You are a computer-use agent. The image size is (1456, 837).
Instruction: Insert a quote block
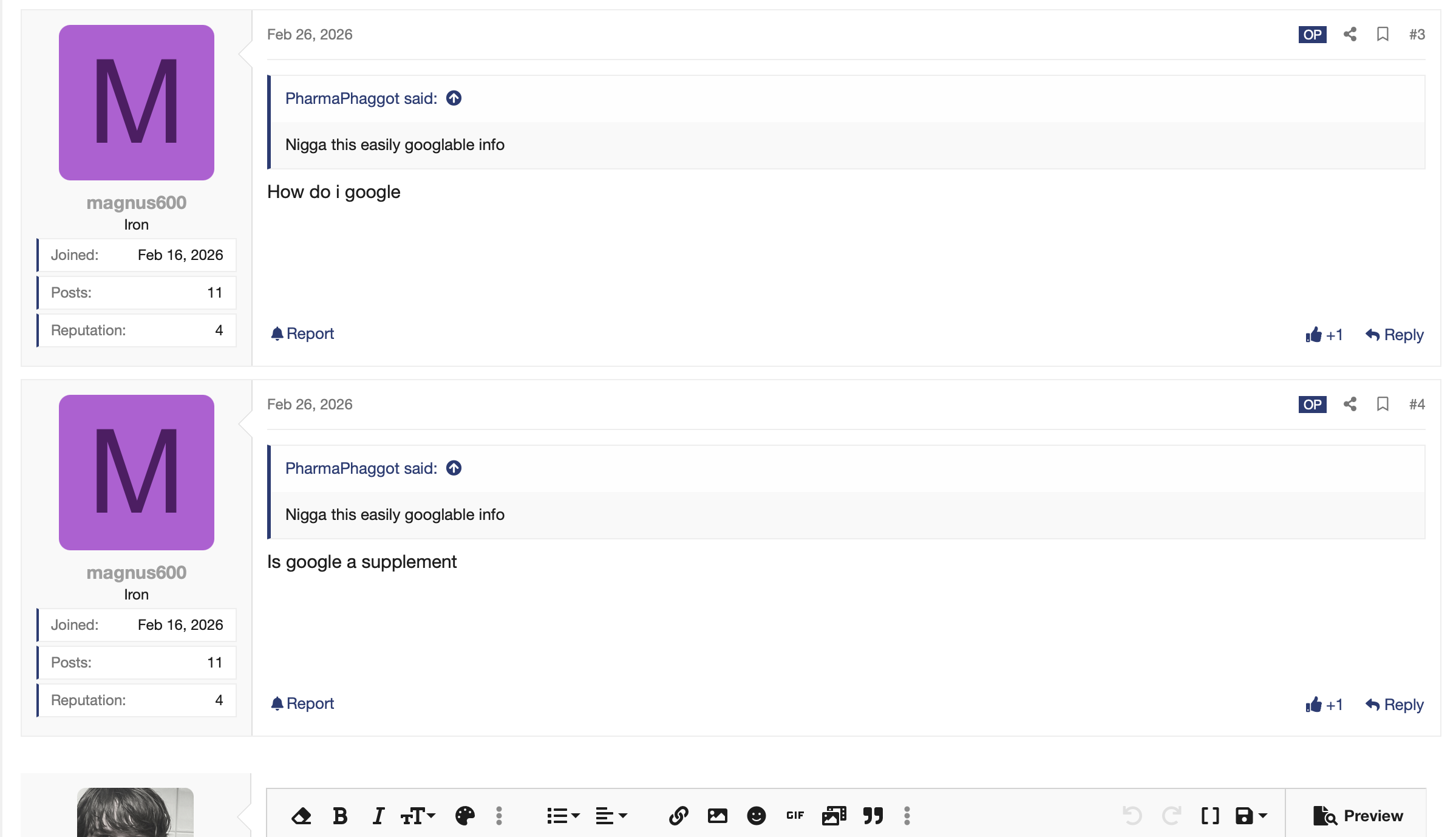pos(873,816)
